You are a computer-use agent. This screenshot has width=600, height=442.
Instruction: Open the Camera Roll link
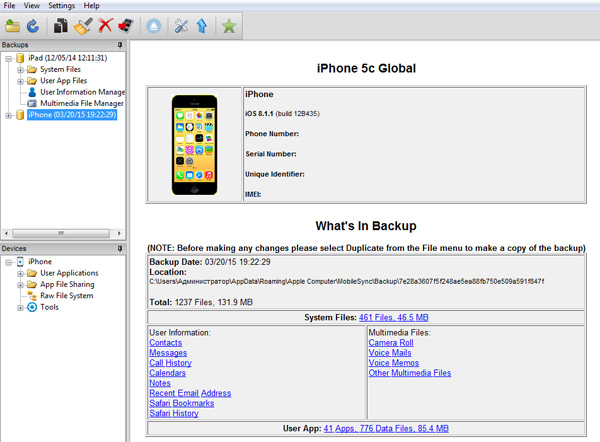(x=391, y=343)
